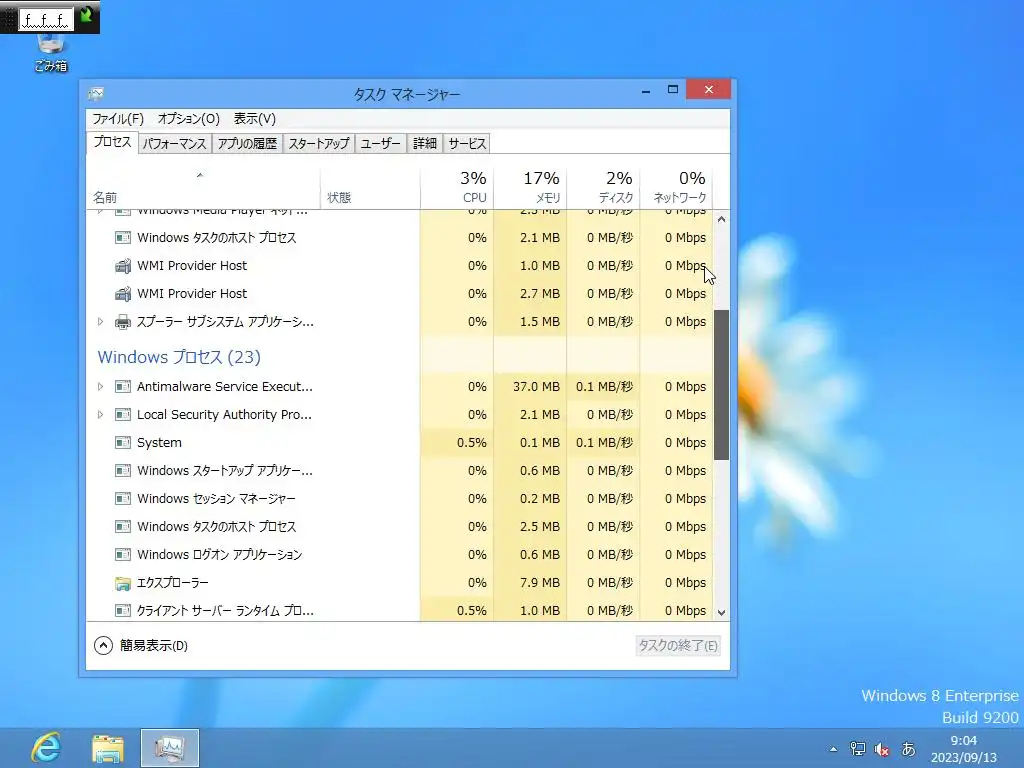
Task: Select the System process name
Action: coord(159,443)
